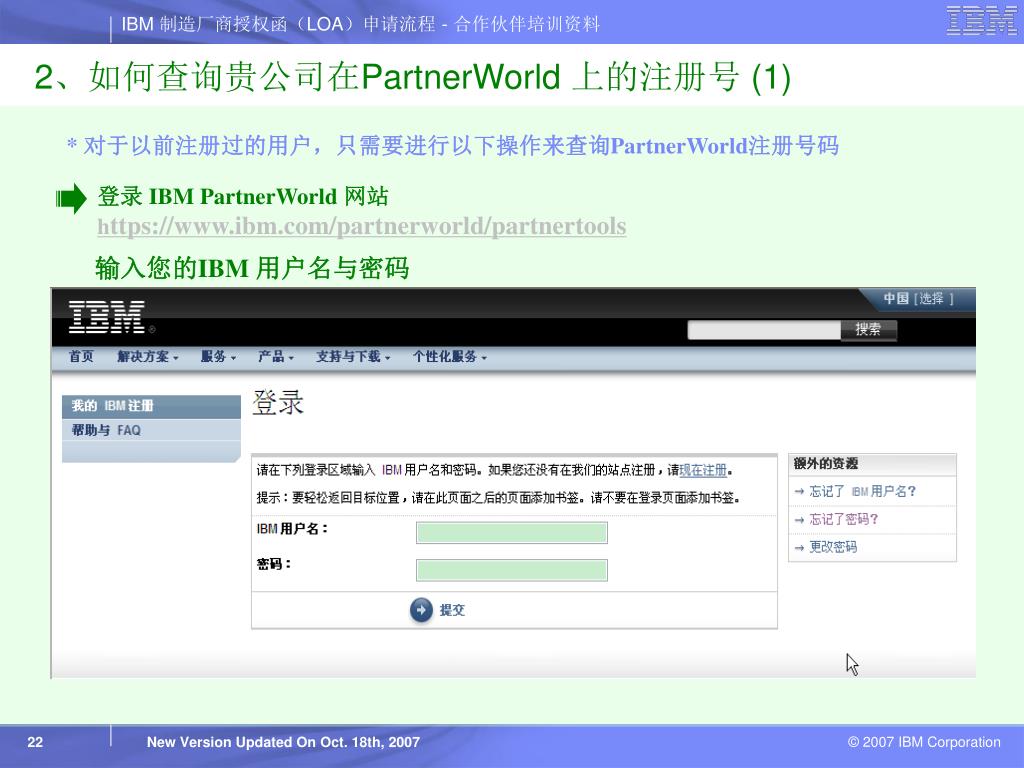Click the 现在注册 link

pyautogui.click(x=703, y=470)
